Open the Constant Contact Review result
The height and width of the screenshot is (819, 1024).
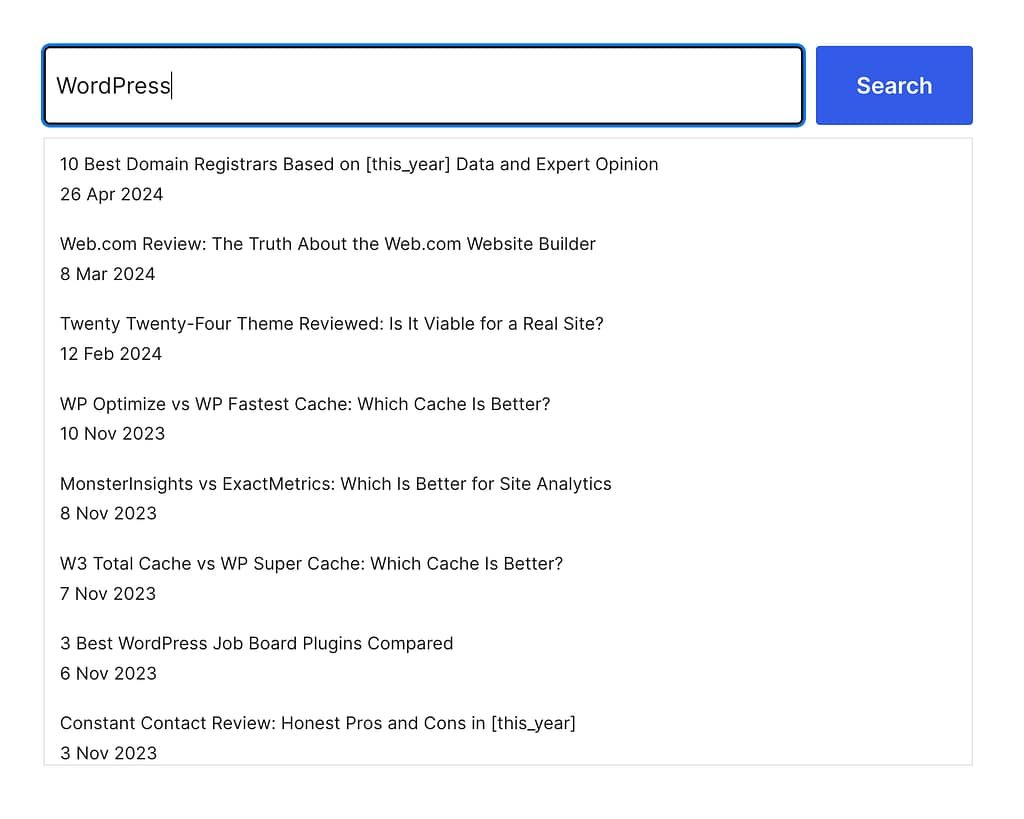pyautogui.click(x=318, y=723)
